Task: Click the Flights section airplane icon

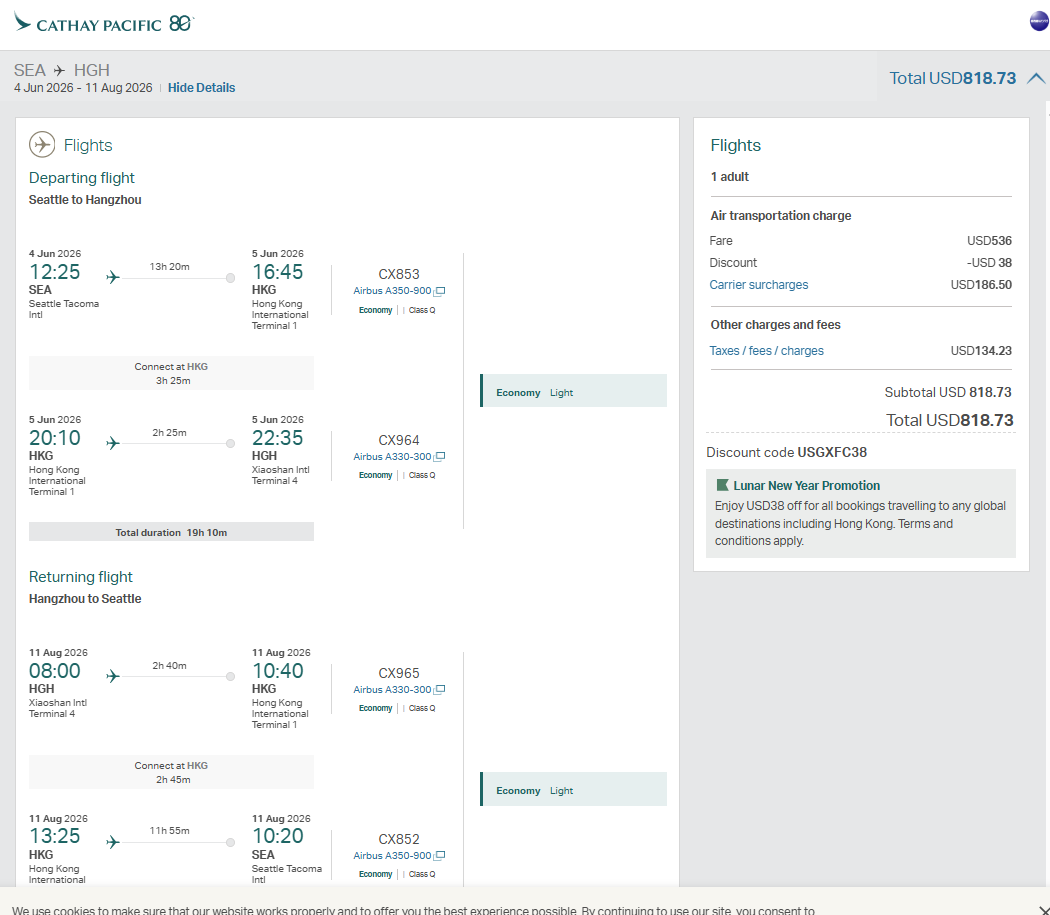Action: pos(42,145)
